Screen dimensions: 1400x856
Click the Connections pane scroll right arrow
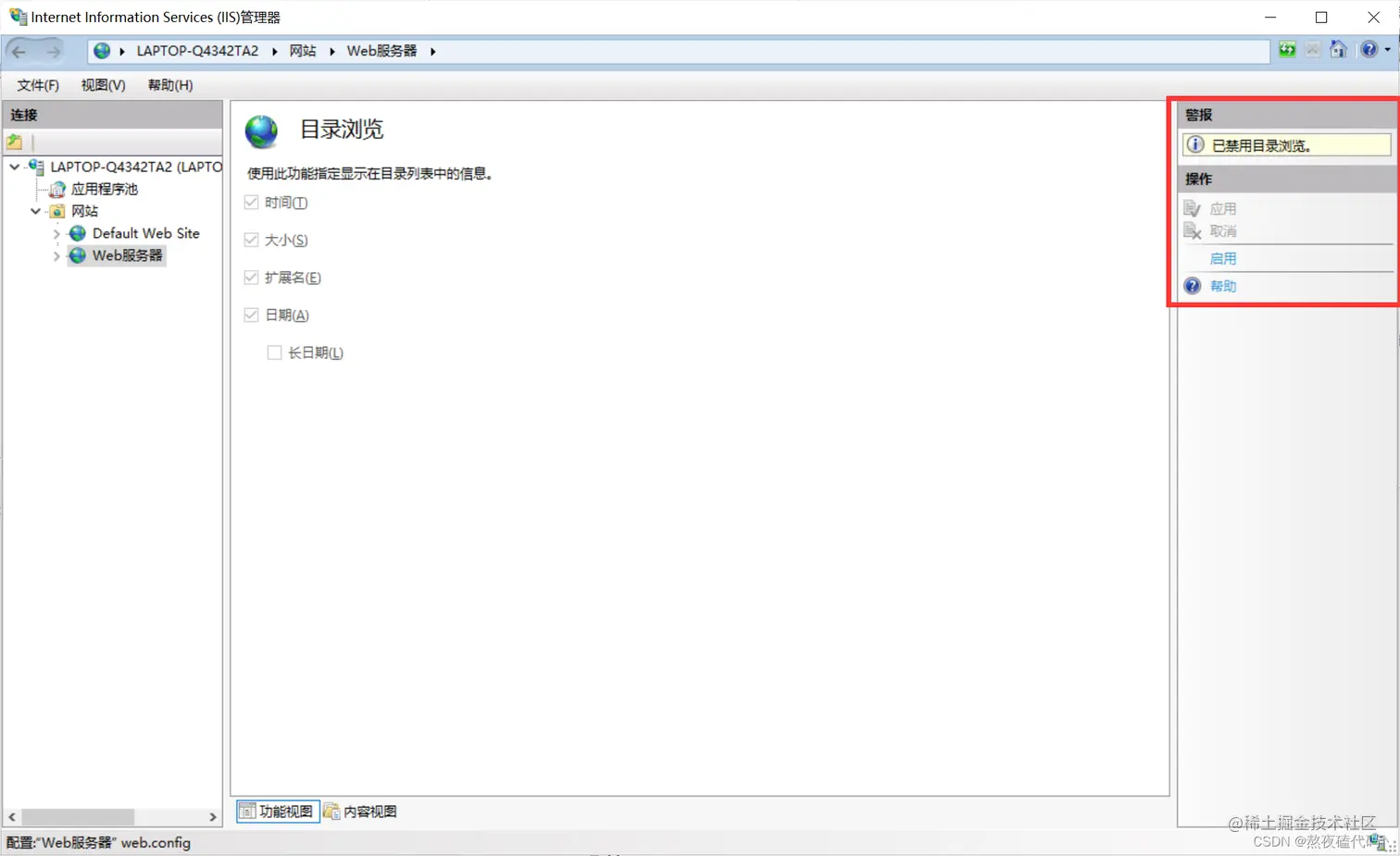(x=213, y=817)
